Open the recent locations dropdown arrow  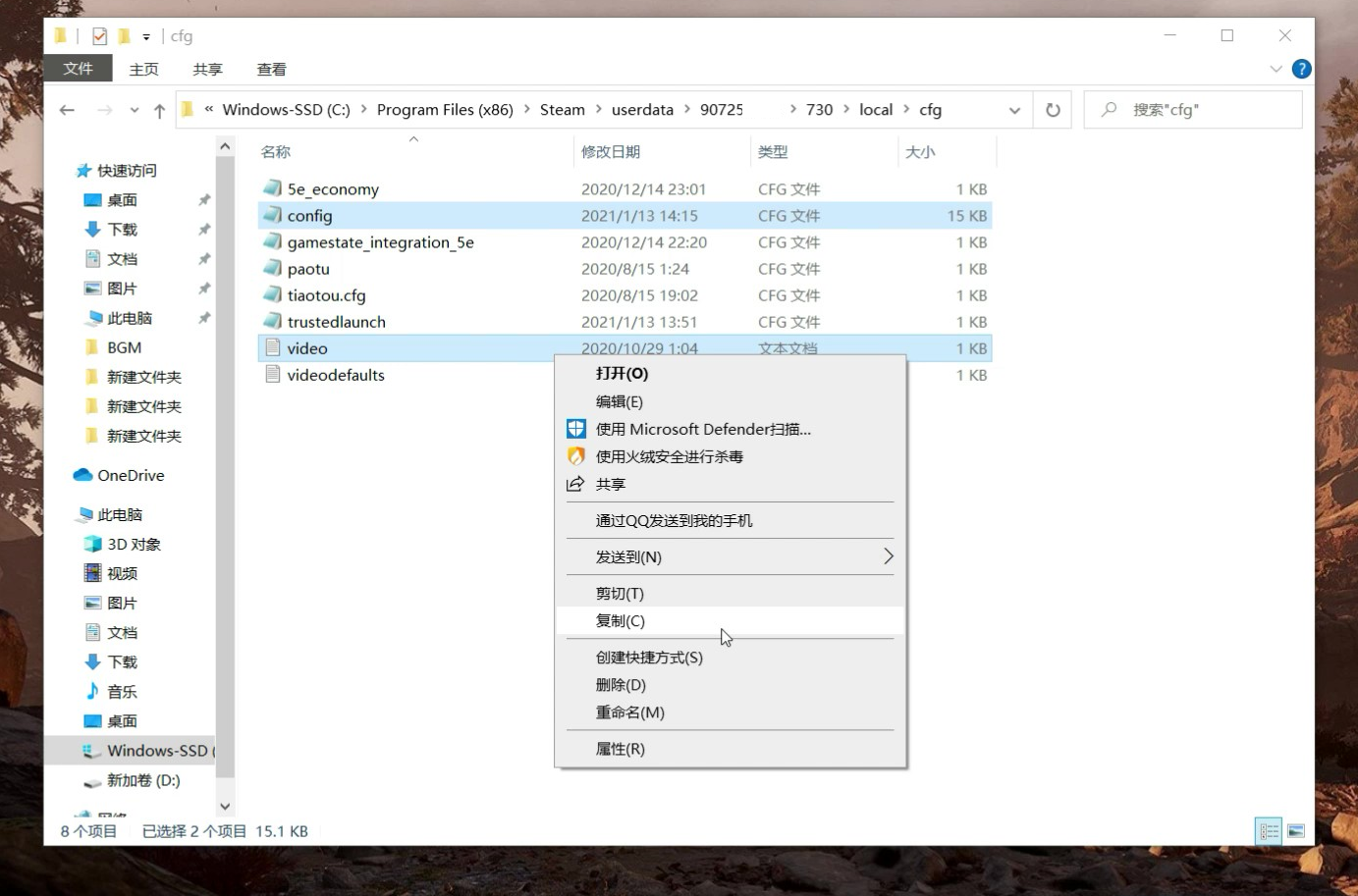point(135,111)
